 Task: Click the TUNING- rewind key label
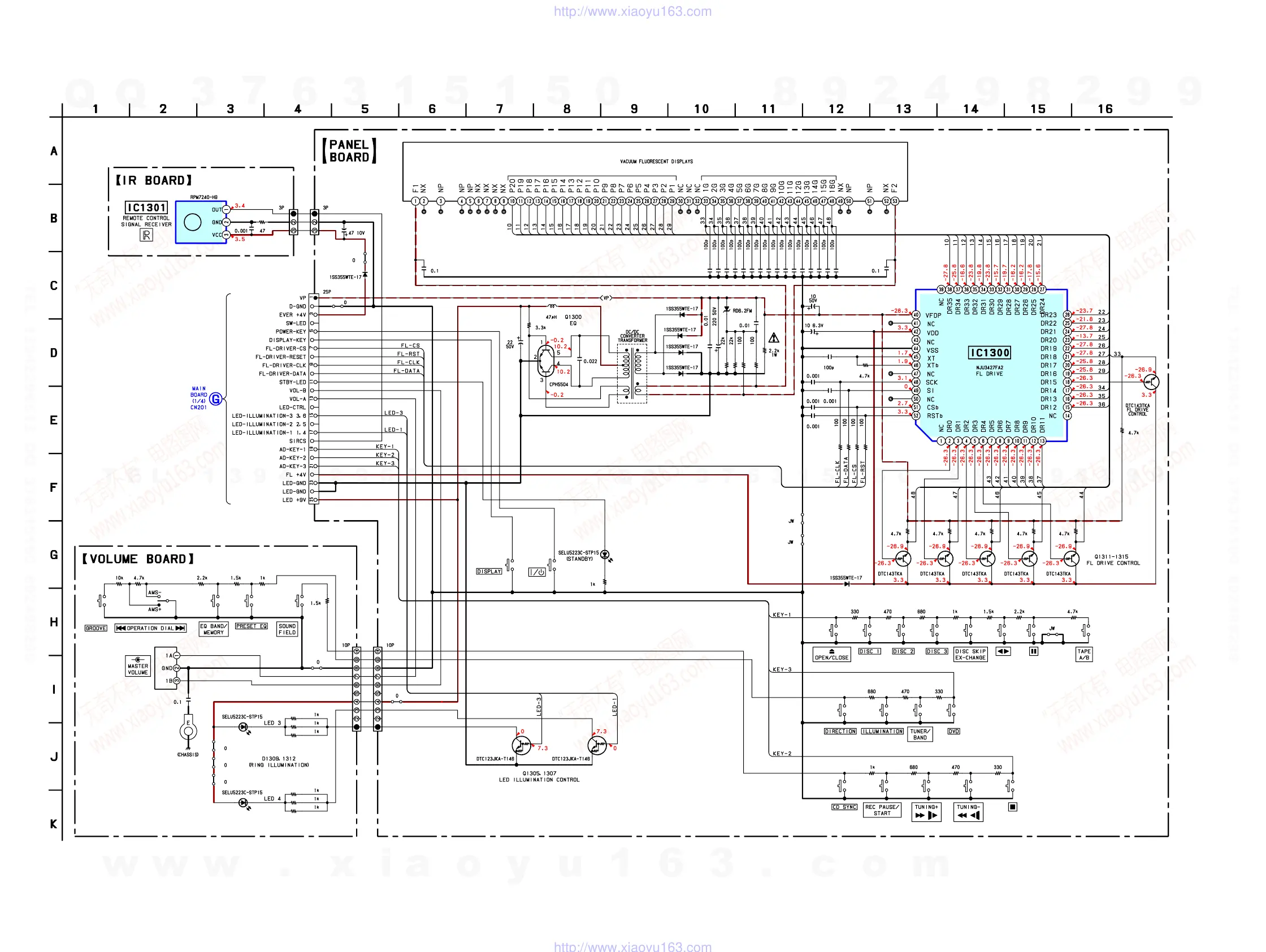pyautogui.click(x=968, y=812)
